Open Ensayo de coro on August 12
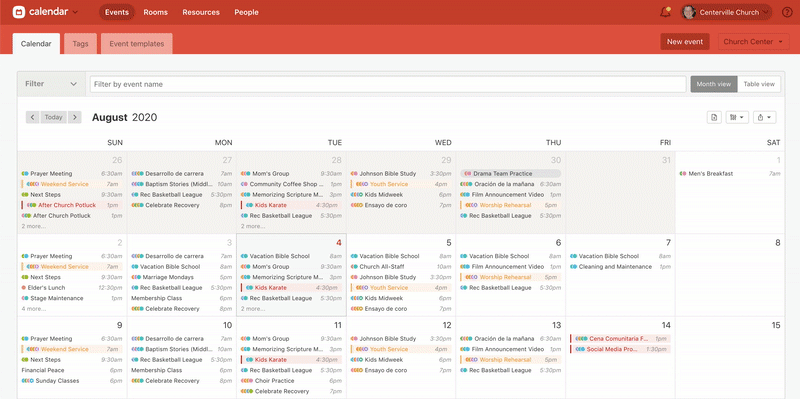This screenshot has width=800, height=399. tap(401, 370)
